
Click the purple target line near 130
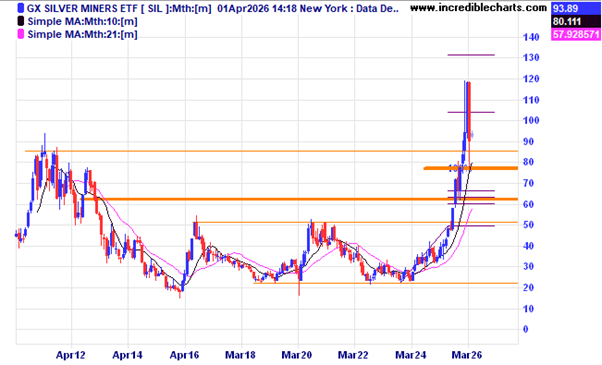tap(471, 55)
